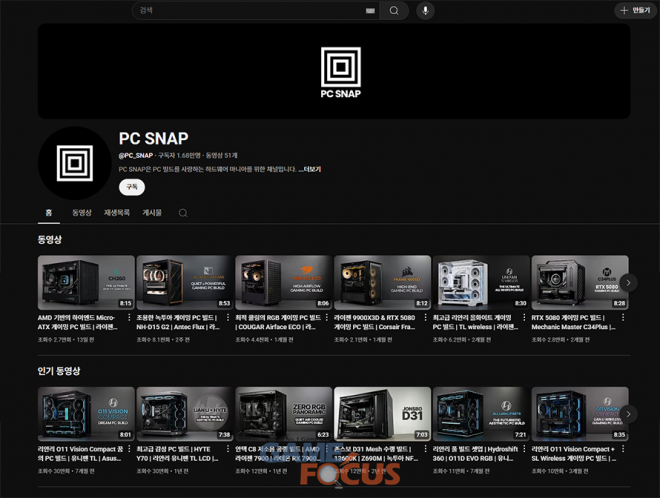Open the JONSBO D31 video thumbnail

382,414
